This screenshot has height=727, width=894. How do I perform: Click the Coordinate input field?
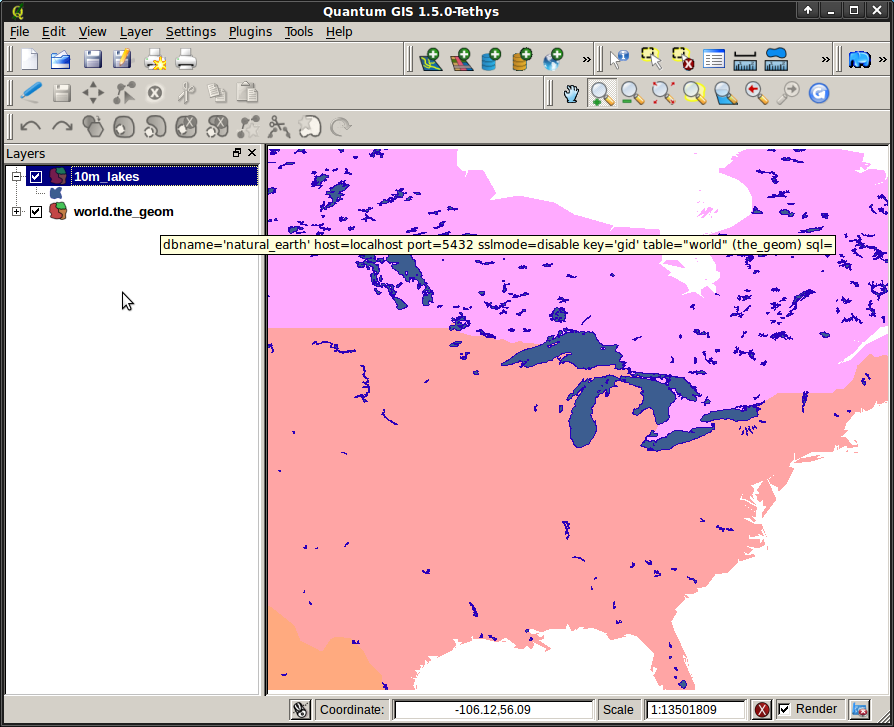493,710
